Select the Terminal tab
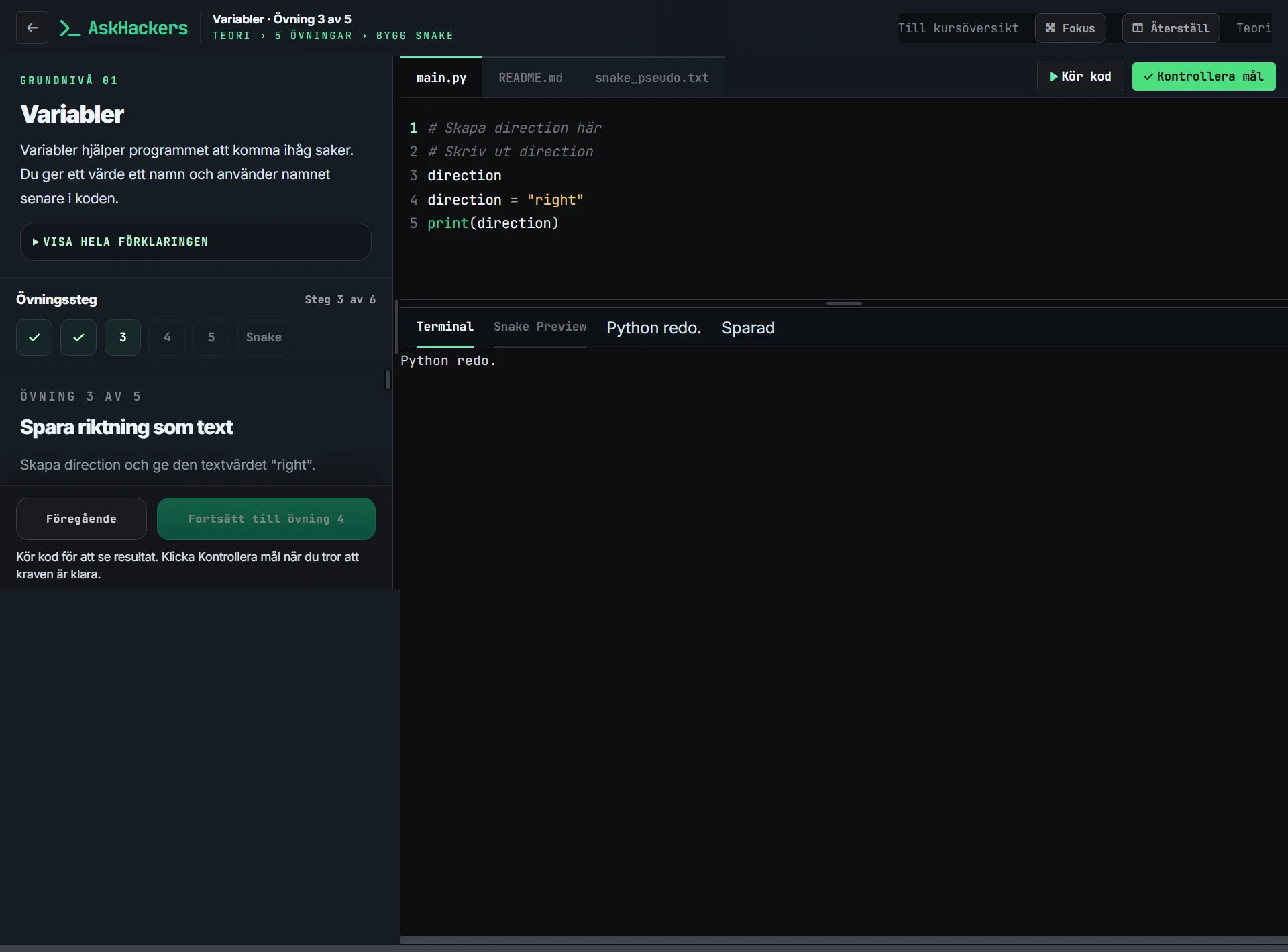The width and height of the screenshot is (1288, 952). click(x=445, y=327)
